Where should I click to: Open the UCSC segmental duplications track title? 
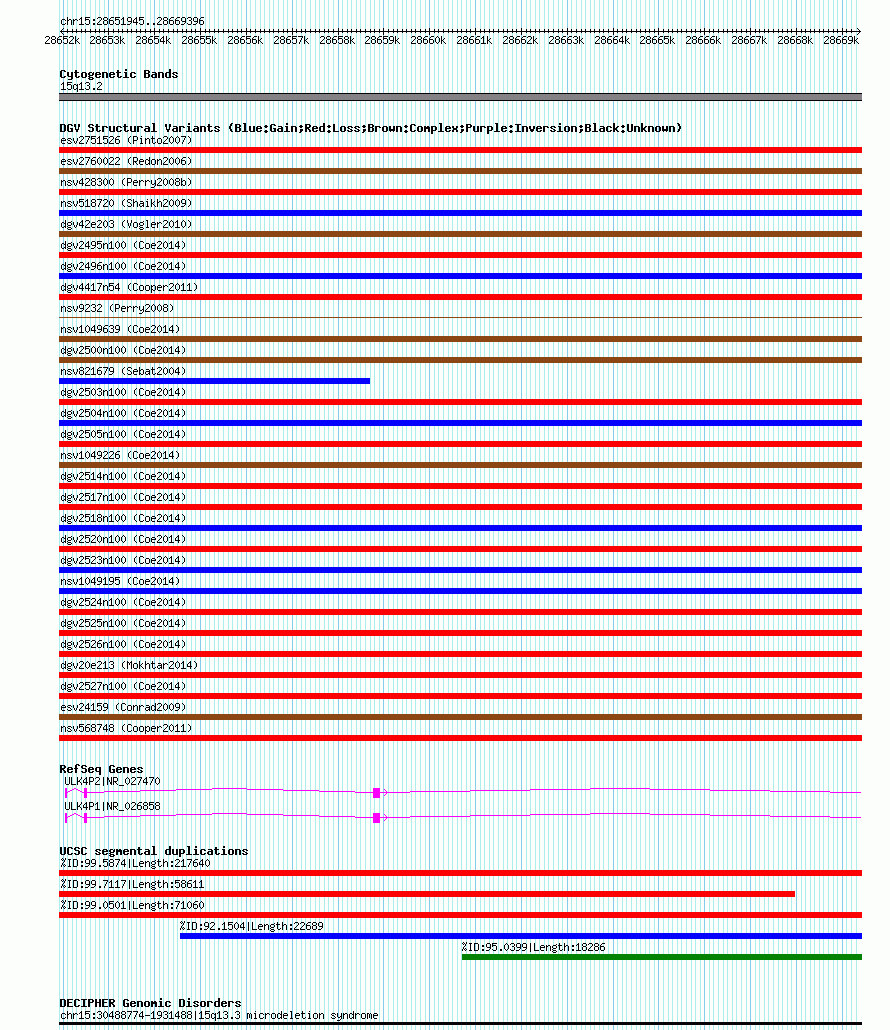click(x=154, y=851)
